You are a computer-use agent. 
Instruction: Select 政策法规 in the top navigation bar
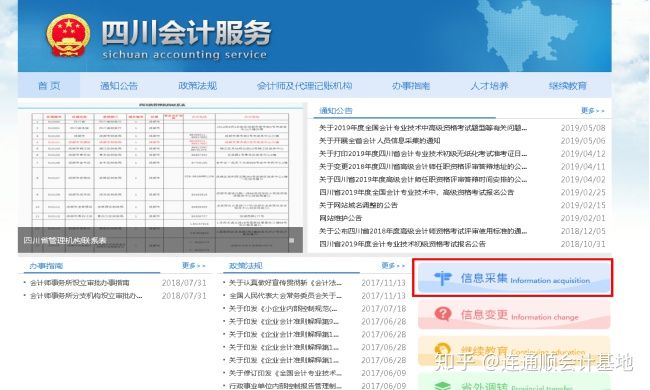pyautogui.click(x=197, y=86)
